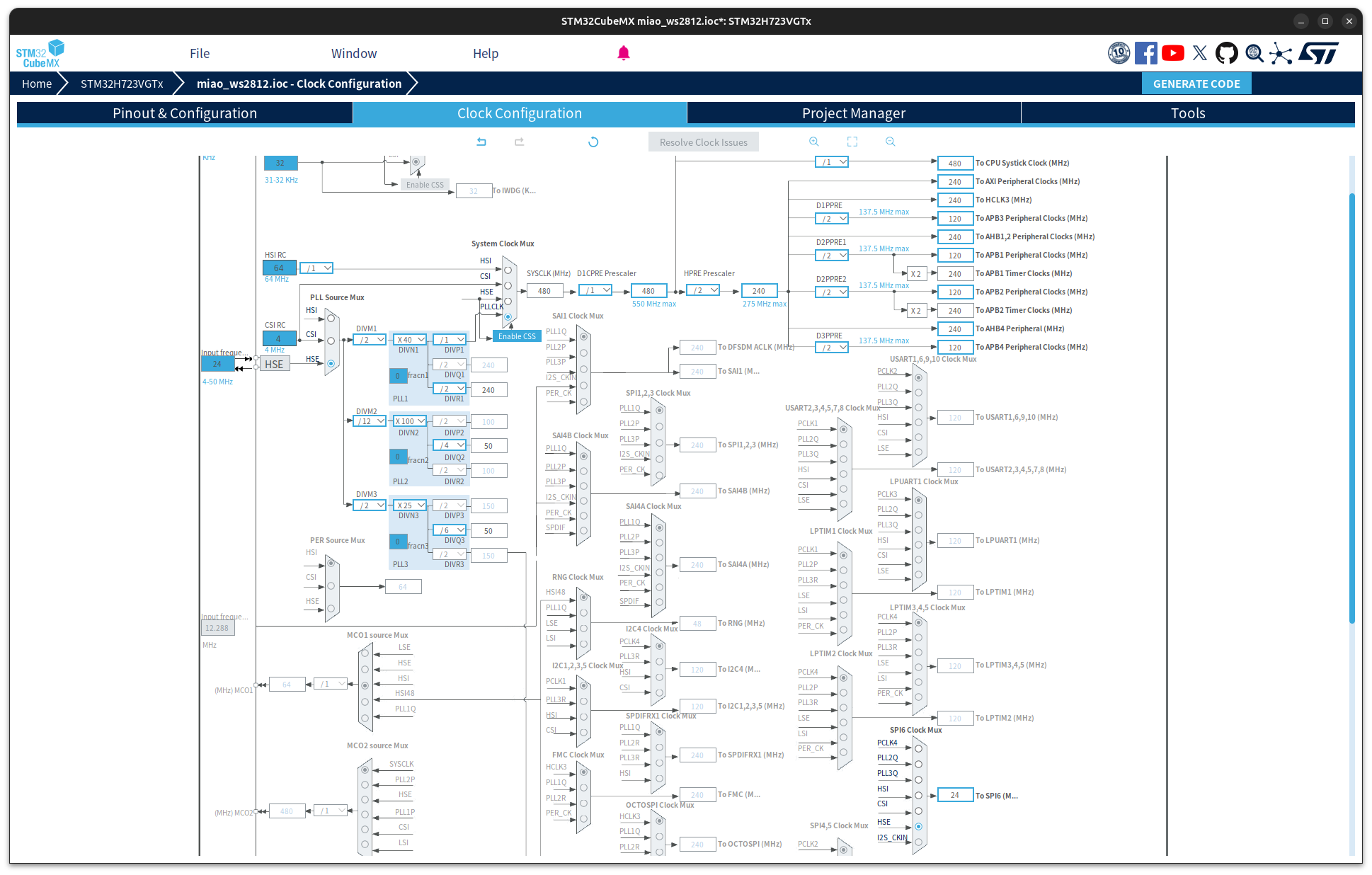Click the fit-to-screen zoom icon
The image size is (1372, 875).
coord(852,142)
